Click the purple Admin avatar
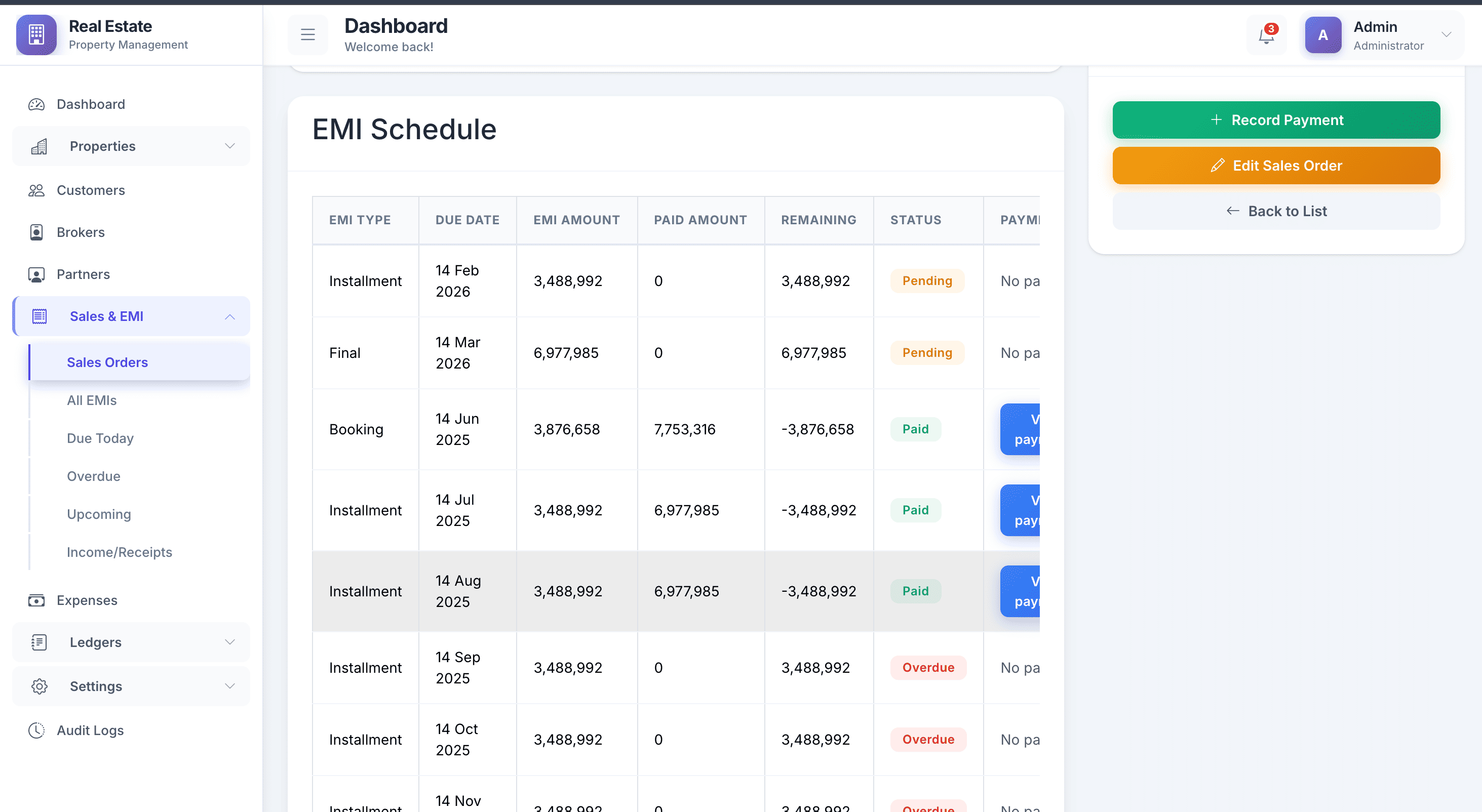The width and height of the screenshot is (1482, 812). click(x=1322, y=35)
